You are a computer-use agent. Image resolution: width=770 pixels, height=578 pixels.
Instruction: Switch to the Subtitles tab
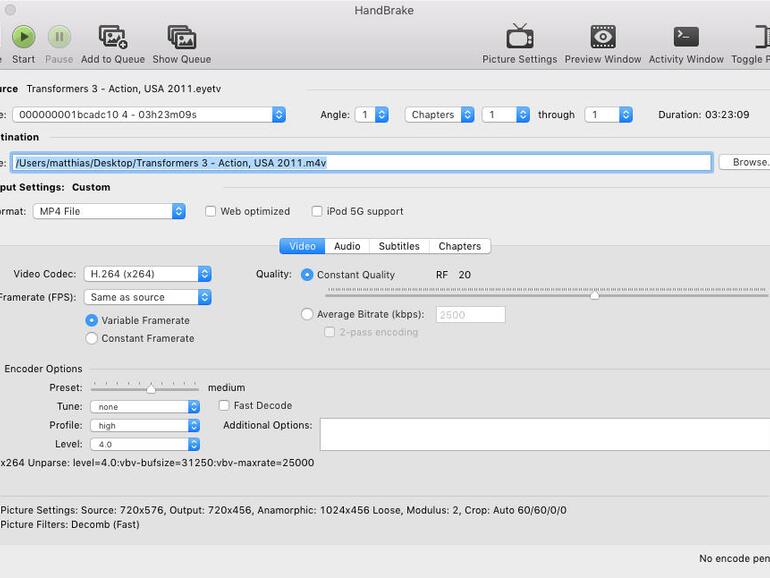398,246
